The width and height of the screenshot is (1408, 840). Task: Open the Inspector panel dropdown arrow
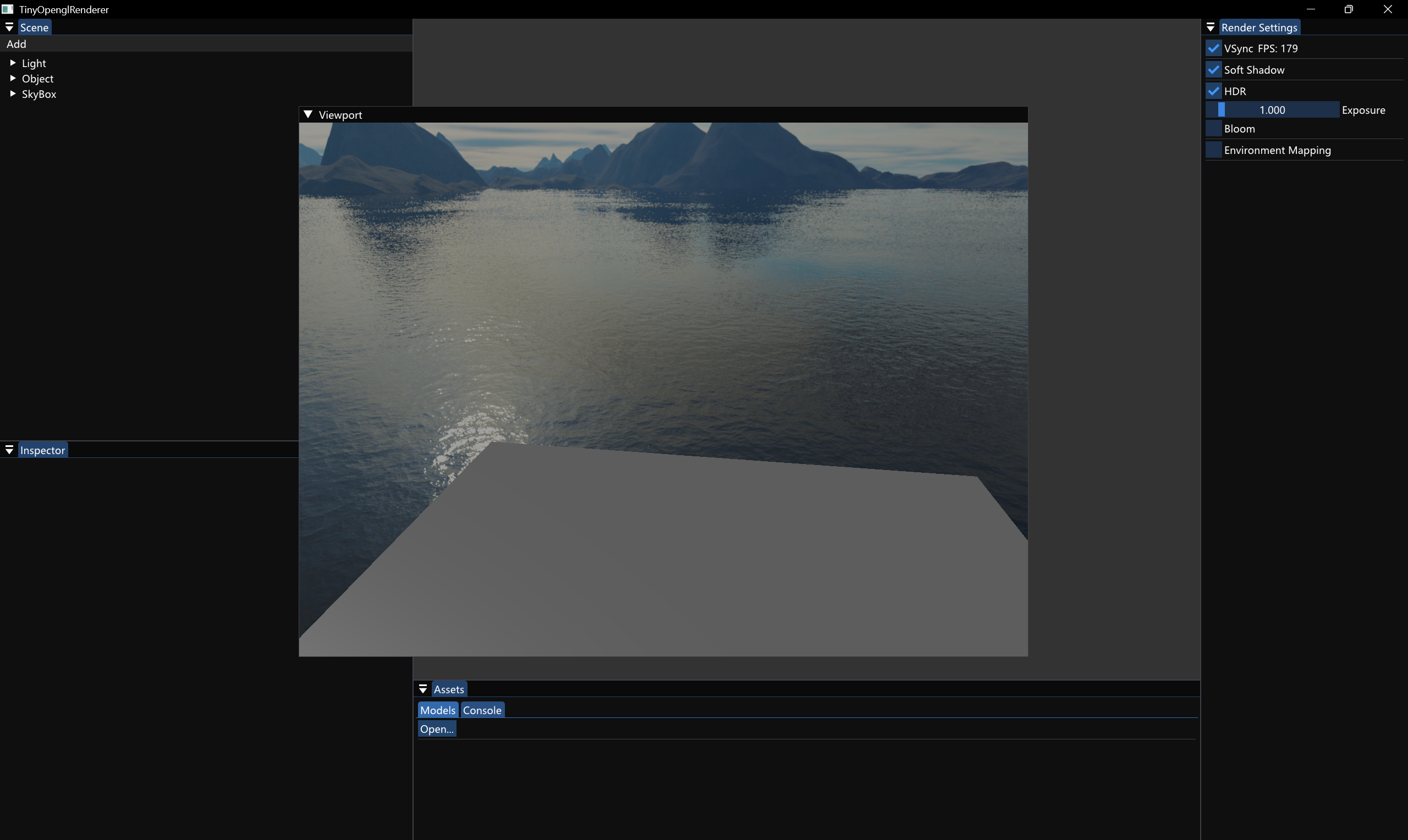(9, 450)
